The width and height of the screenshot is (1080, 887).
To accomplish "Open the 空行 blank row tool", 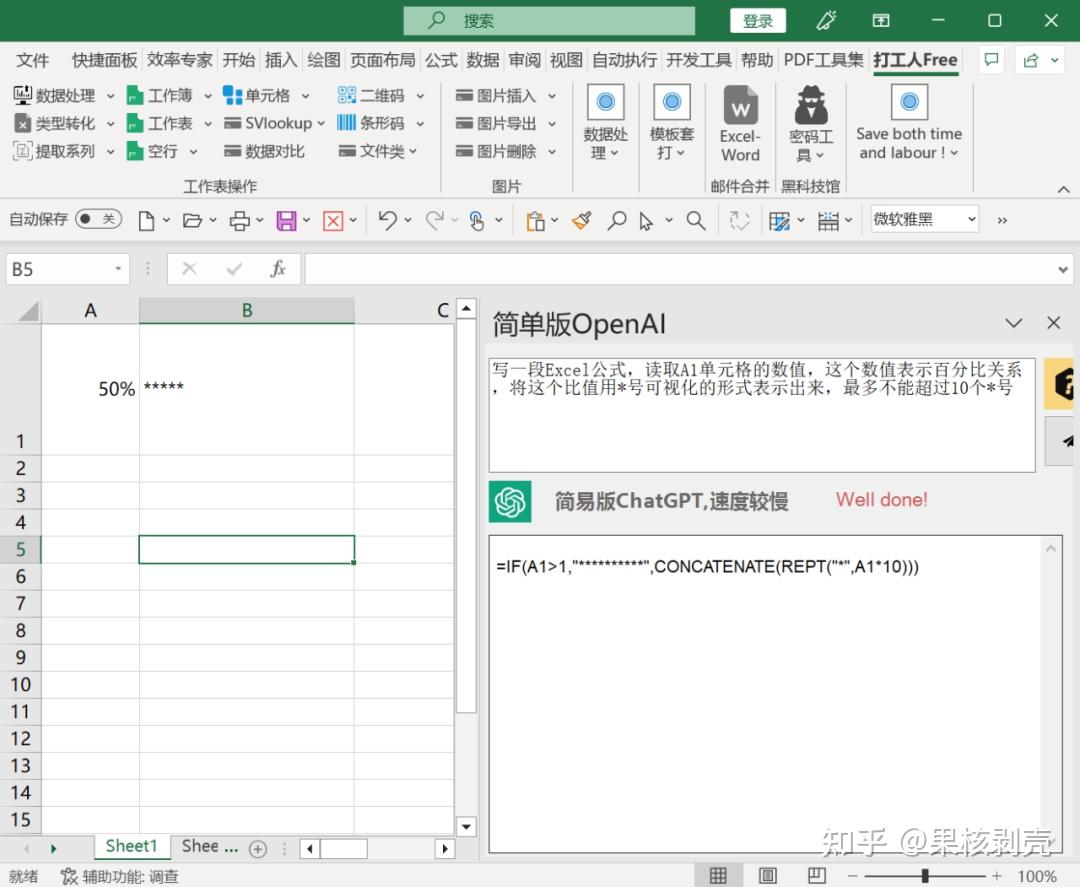I will [x=162, y=151].
